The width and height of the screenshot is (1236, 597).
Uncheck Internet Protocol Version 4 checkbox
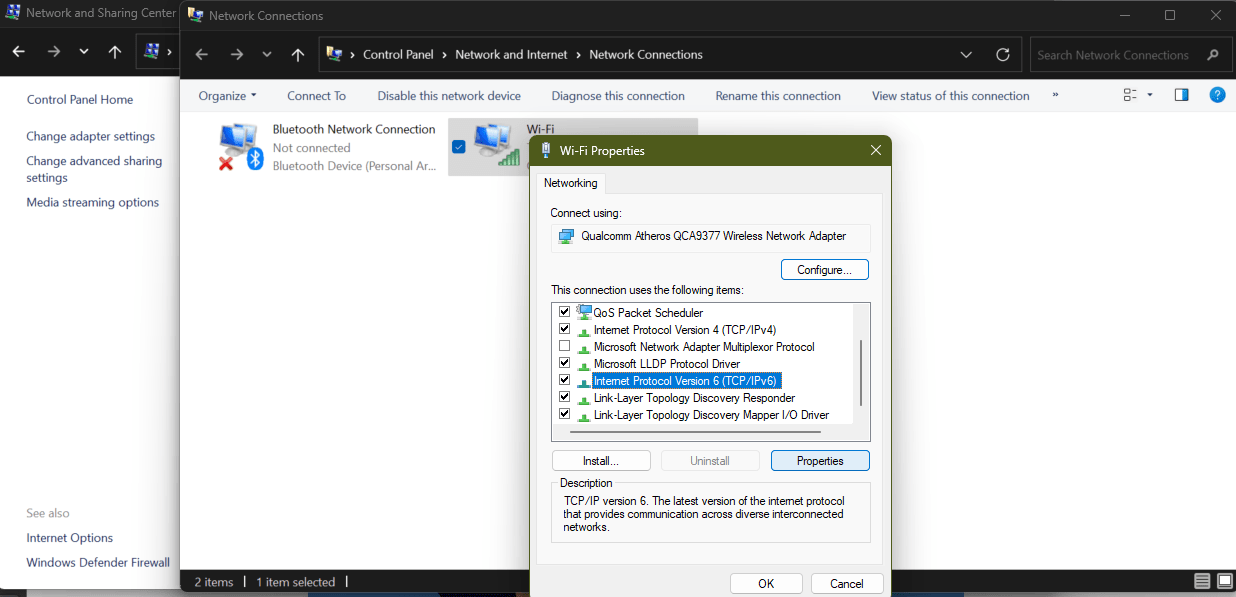(565, 329)
